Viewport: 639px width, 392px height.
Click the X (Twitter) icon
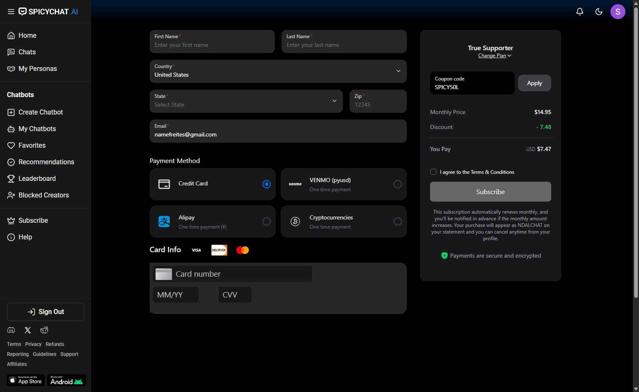pyautogui.click(x=28, y=330)
